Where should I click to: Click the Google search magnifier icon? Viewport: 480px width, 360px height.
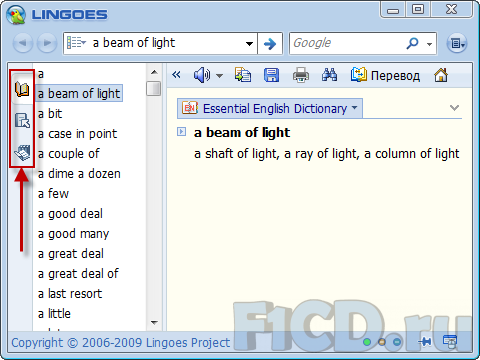pyautogui.click(x=412, y=43)
